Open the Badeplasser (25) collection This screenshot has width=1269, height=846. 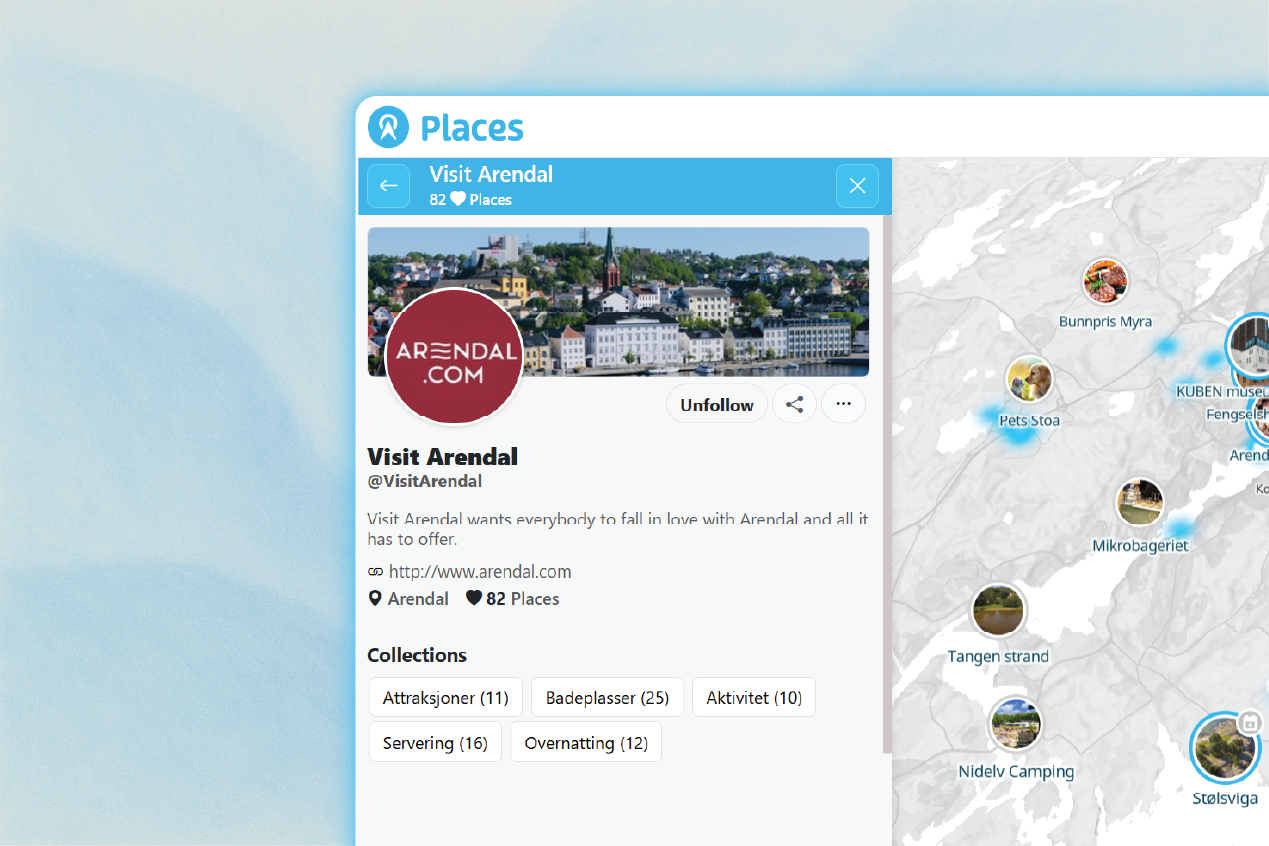point(607,698)
